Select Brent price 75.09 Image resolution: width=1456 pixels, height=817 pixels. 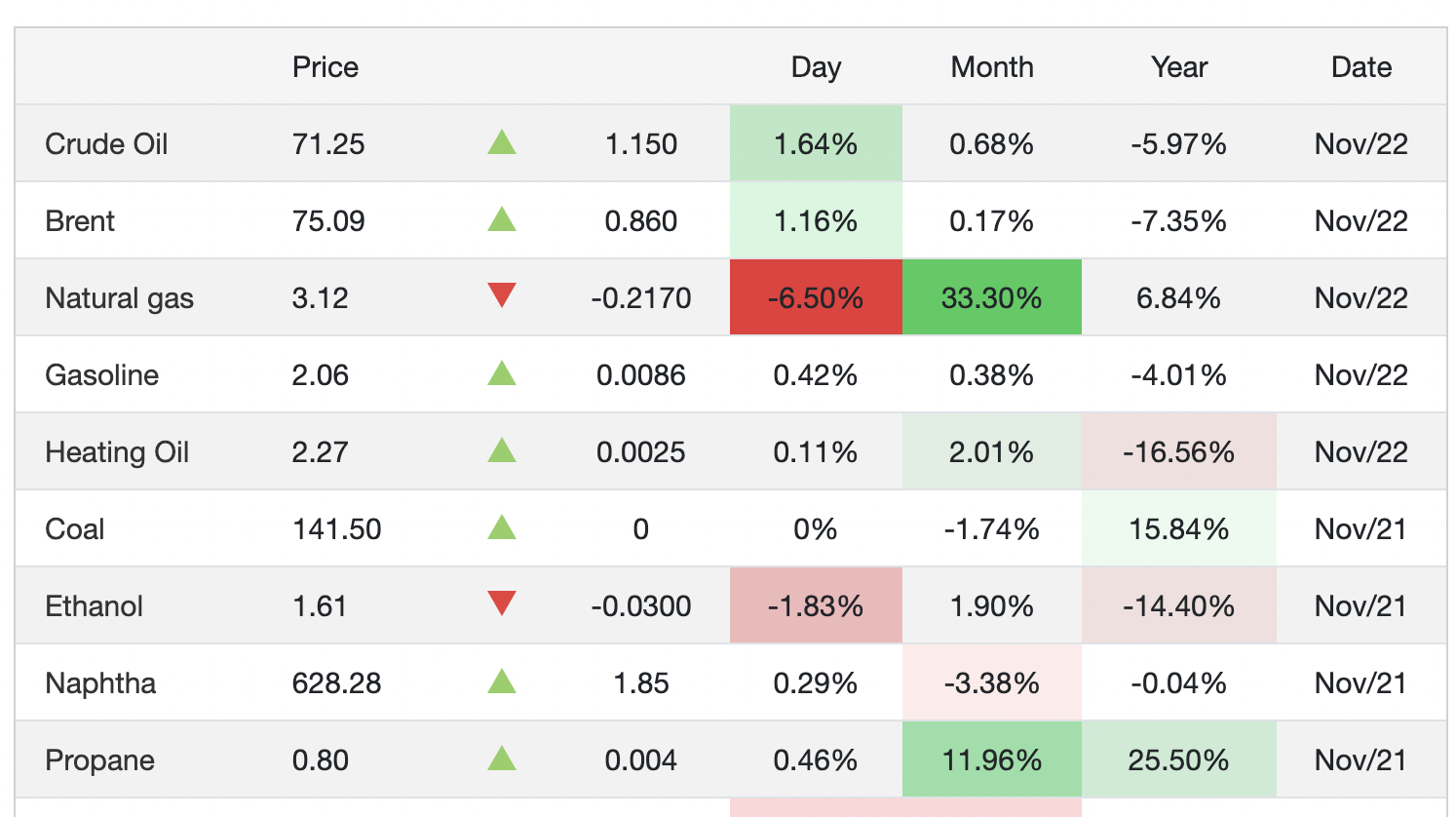coord(328,221)
